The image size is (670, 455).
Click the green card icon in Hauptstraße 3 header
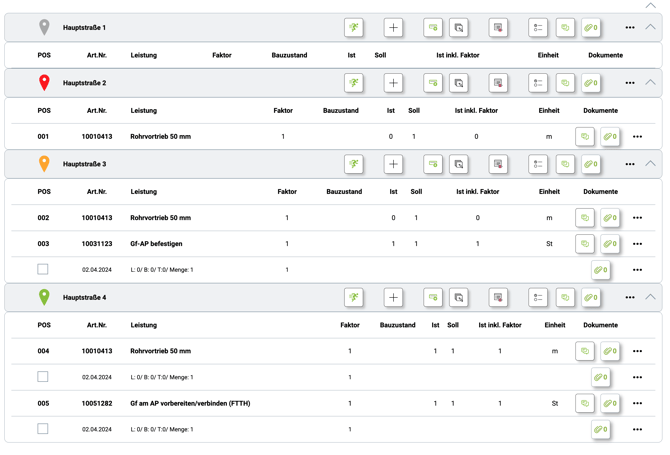coord(433,164)
